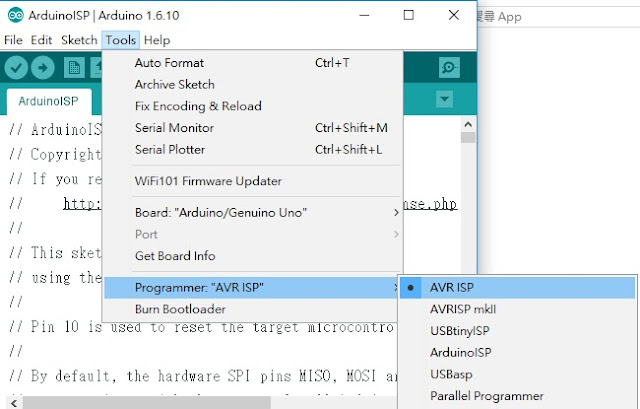
Task: Expand the Programmer "AVR ISP" submenu
Action: tap(253, 288)
